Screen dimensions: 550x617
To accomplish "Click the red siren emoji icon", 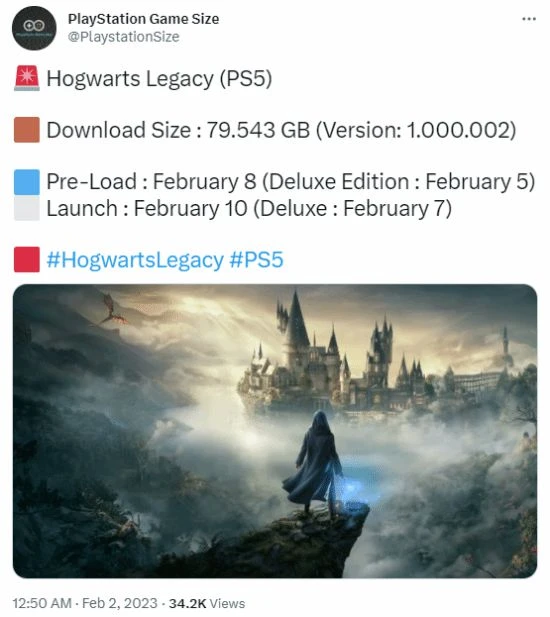I will (x=27, y=78).
